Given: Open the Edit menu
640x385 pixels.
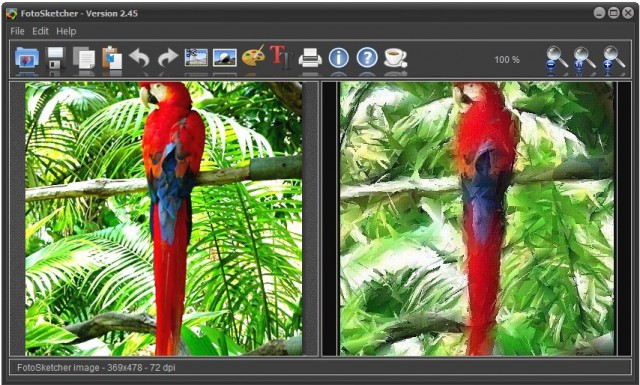Looking at the screenshot, I should click(x=40, y=31).
